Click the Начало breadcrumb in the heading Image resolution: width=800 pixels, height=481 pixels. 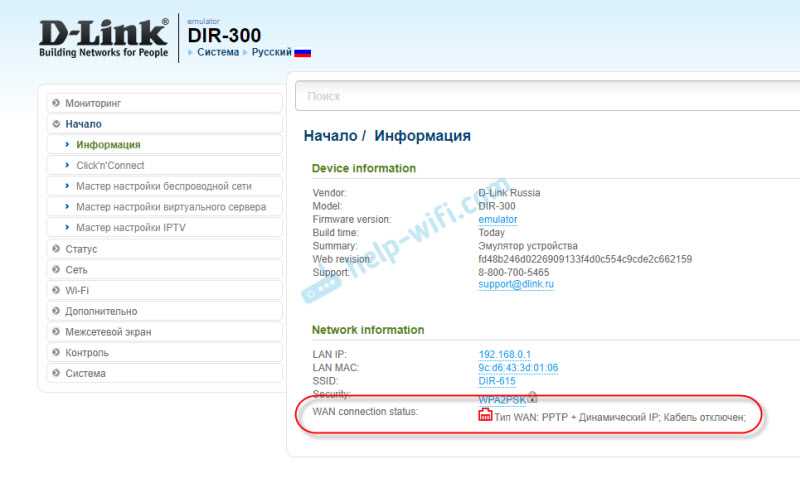click(331, 136)
